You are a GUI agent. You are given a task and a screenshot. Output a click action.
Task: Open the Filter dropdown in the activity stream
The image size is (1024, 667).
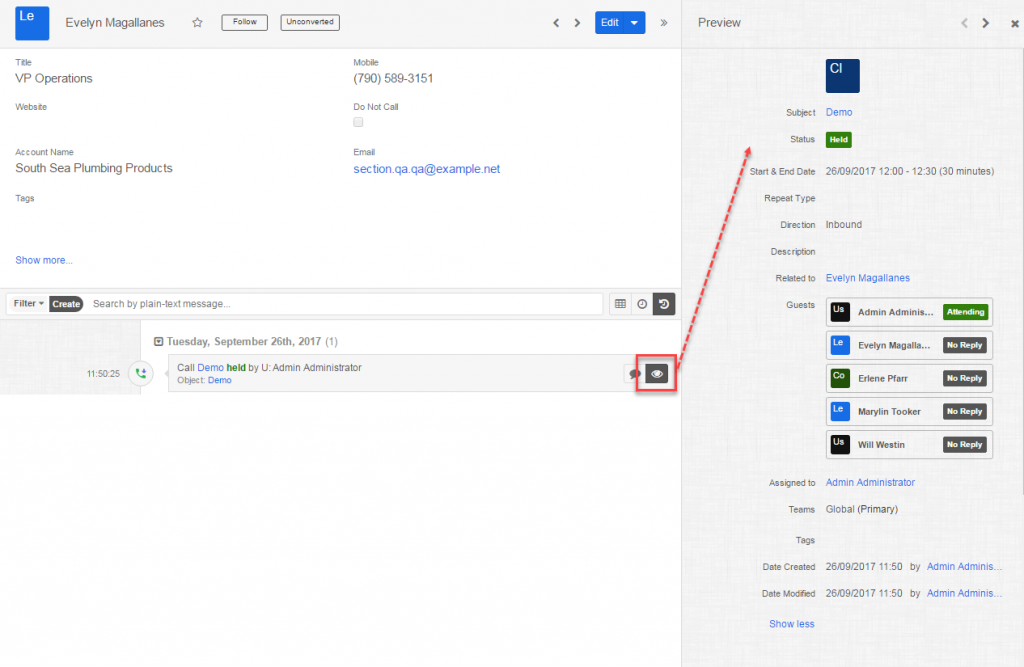[28, 304]
